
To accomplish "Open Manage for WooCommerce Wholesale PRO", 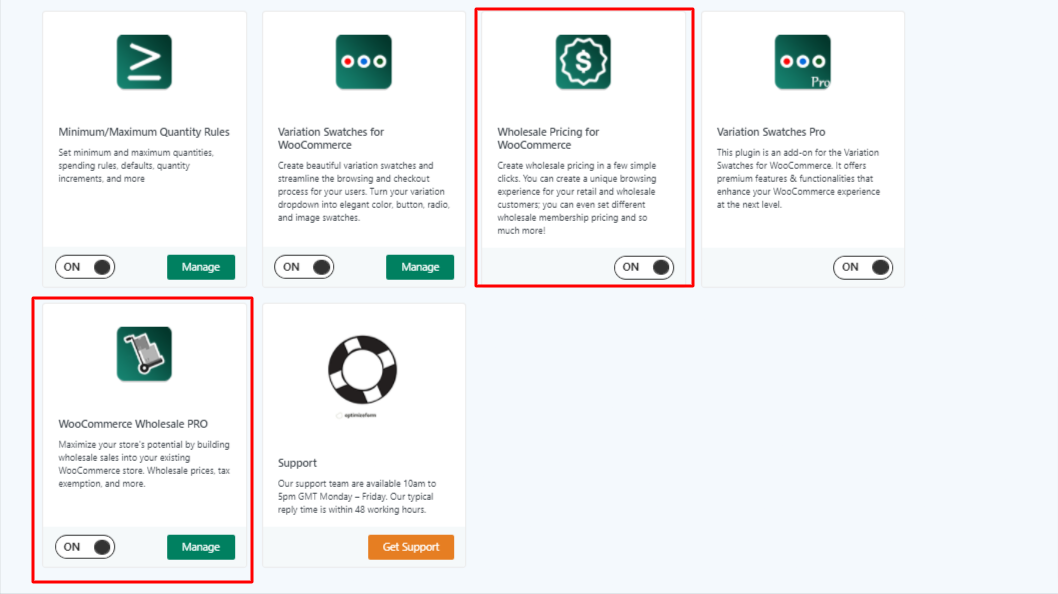I will (201, 547).
